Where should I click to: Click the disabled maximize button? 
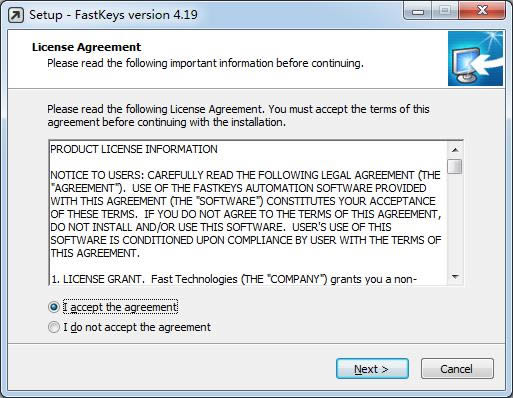(x=445, y=11)
